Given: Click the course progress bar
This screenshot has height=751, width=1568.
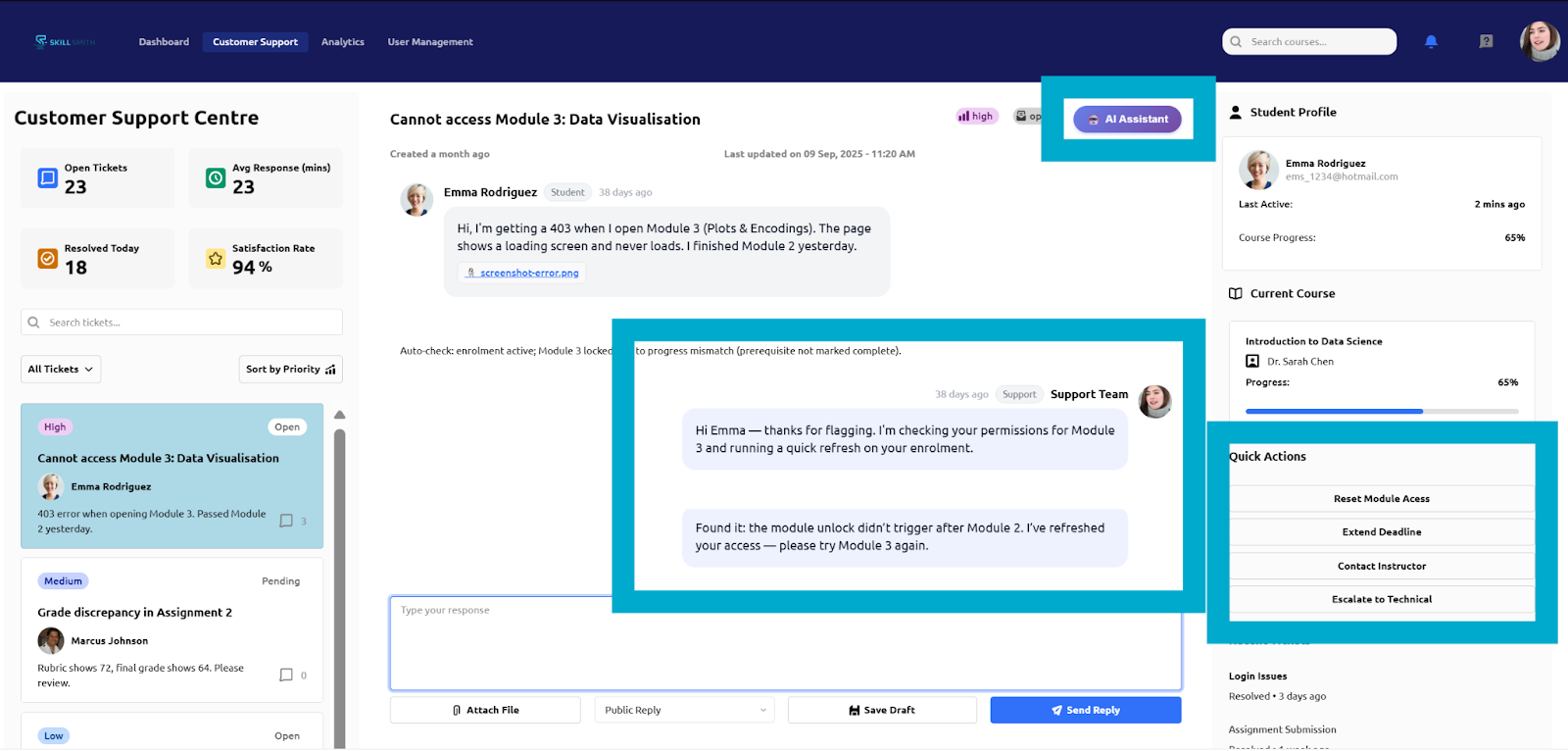Looking at the screenshot, I should 1382,412.
